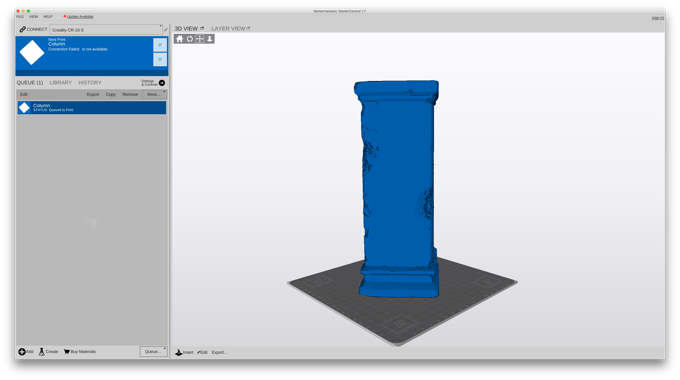Open Settings & Controls arrow icon
This screenshot has width=680, height=380.
pyautogui.click(x=162, y=82)
